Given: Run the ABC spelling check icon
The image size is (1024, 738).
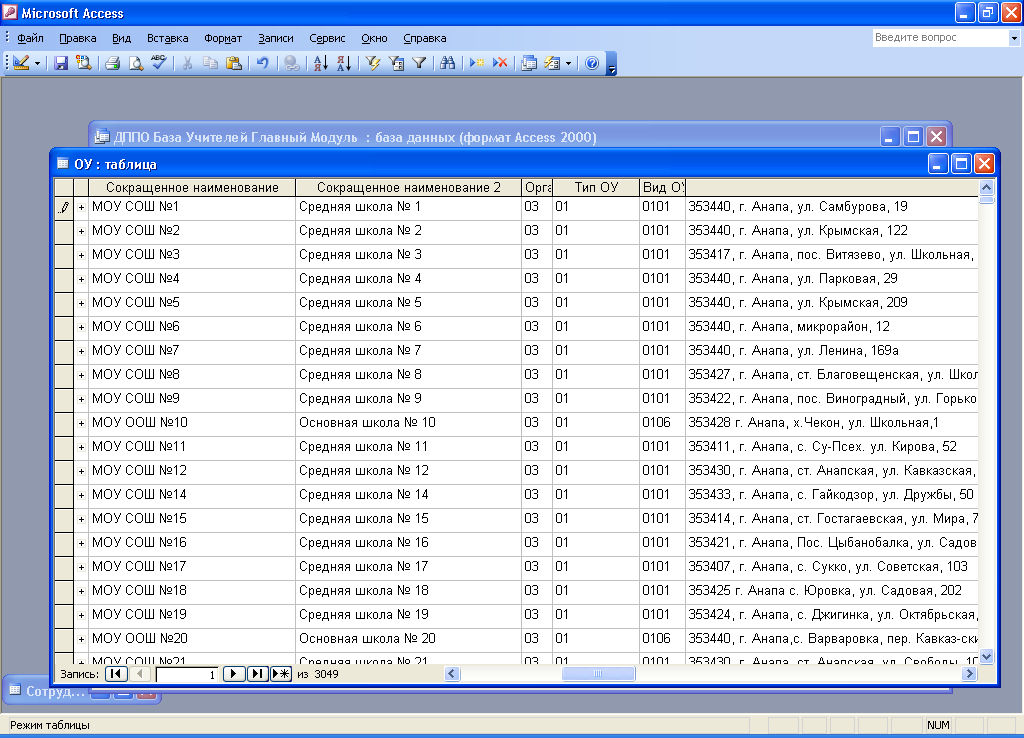Looking at the screenshot, I should pyautogui.click(x=159, y=63).
